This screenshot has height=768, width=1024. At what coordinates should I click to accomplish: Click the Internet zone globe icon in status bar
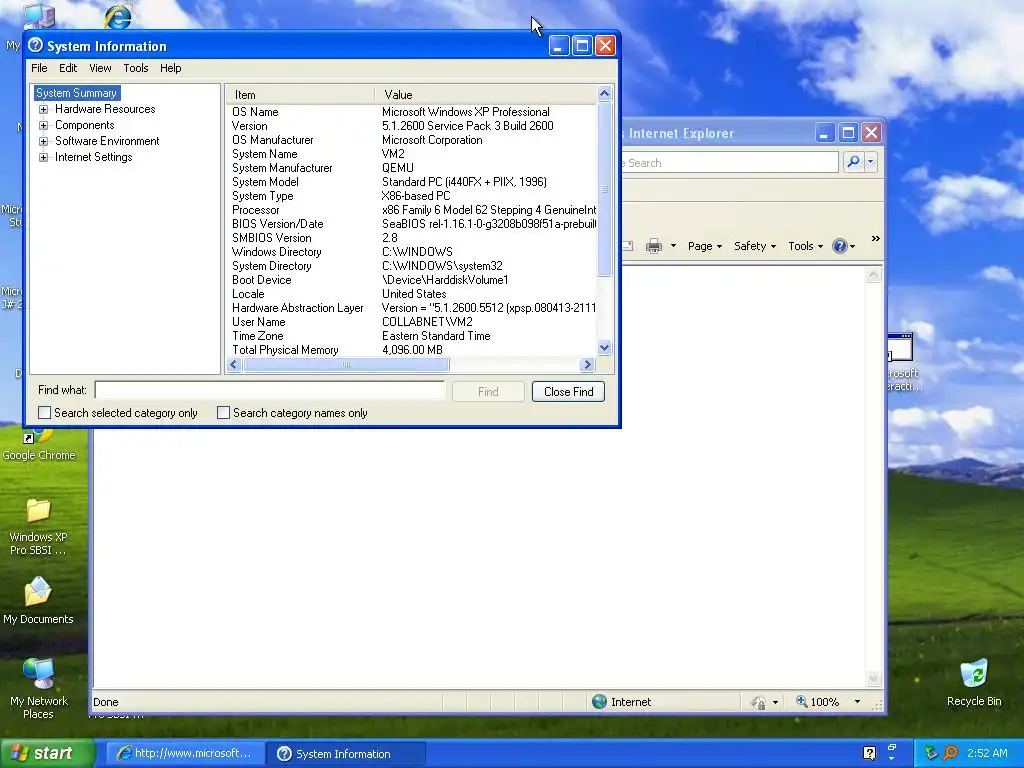[600, 701]
